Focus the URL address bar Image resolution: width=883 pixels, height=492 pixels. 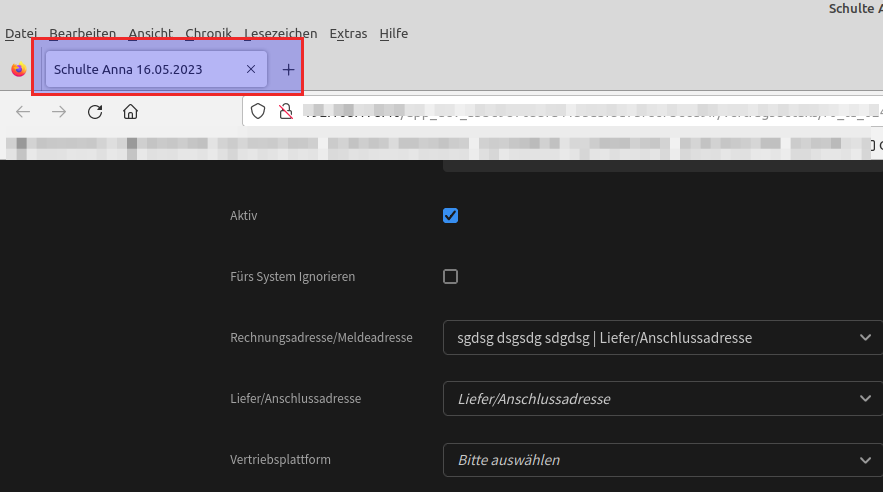coord(580,111)
